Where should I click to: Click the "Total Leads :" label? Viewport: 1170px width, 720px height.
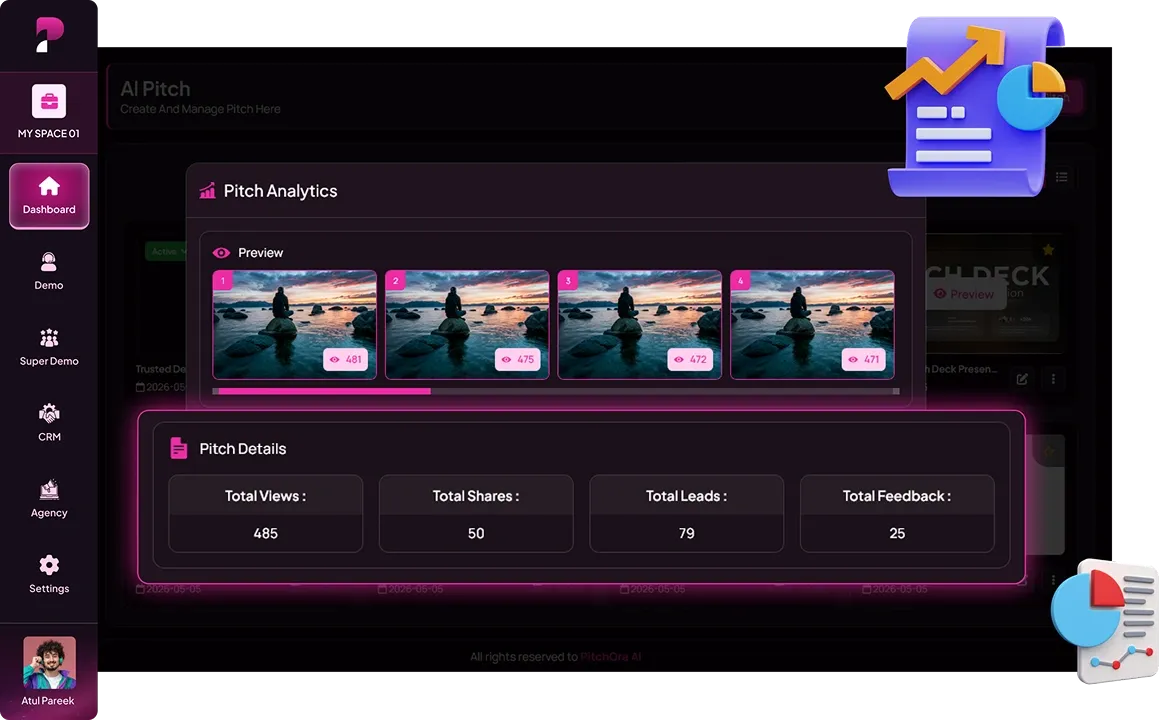(686, 496)
